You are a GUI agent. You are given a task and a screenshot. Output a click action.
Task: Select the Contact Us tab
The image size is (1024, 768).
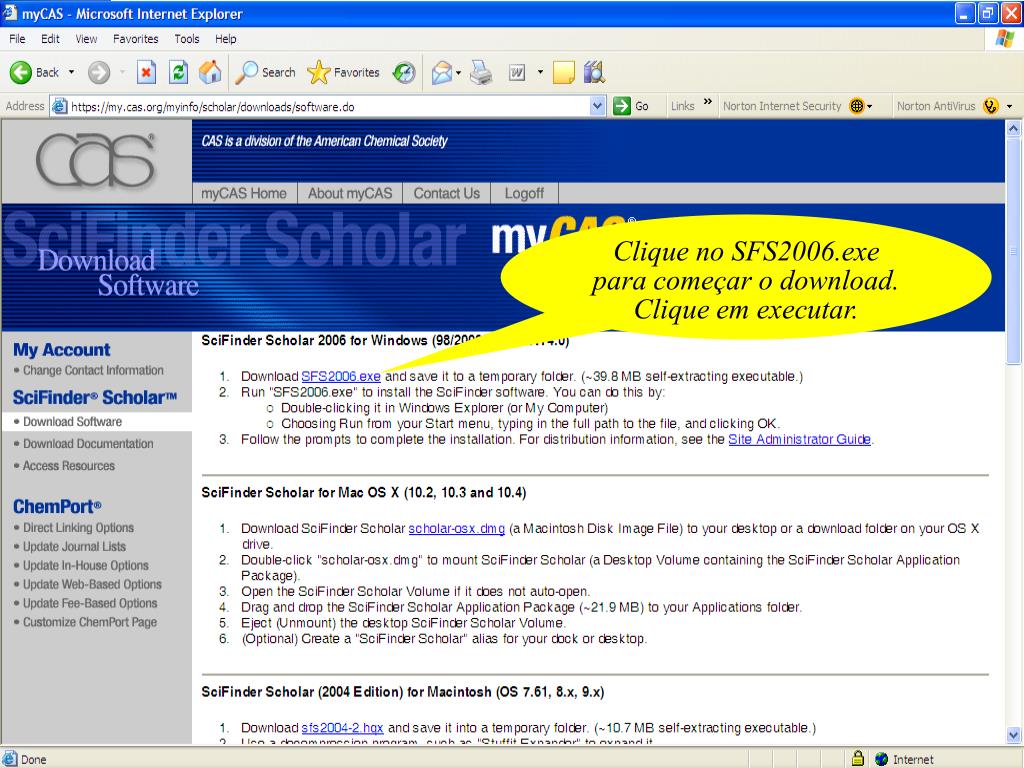[447, 193]
